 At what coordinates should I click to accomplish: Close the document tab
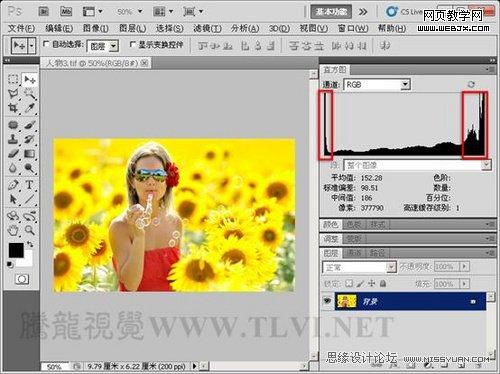pyautogui.click(x=144, y=62)
